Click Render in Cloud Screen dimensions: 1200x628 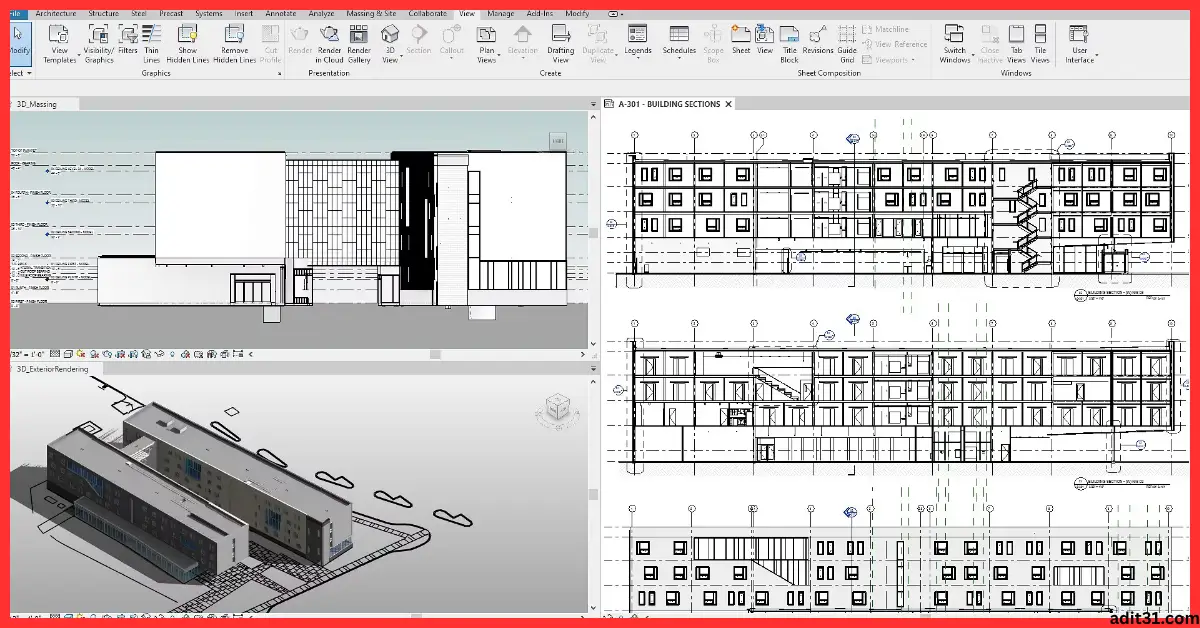click(x=329, y=45)
